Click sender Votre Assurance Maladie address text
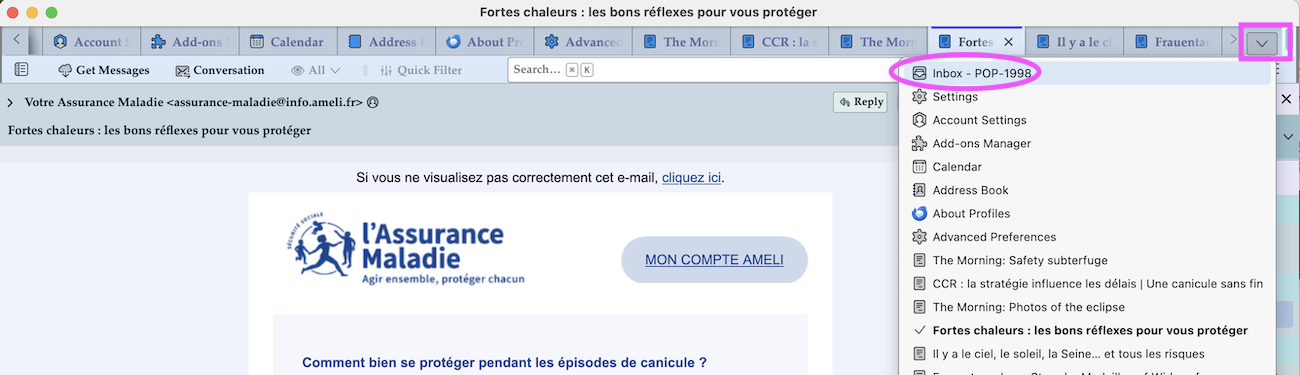Image resolution: width=1300 pixels, height=375 pixels. coord(193,102)
